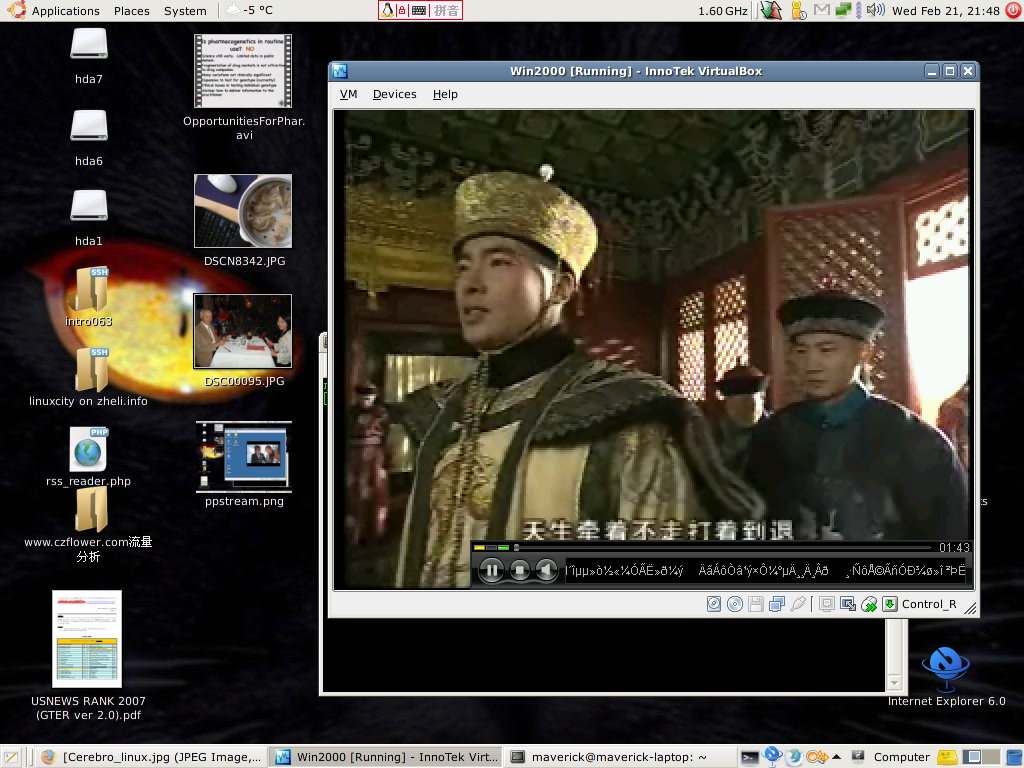Switch to the maverick@maverick-laptop terminal window
Viewport: 1024px width, 768px height.
[x=620, y=757]
